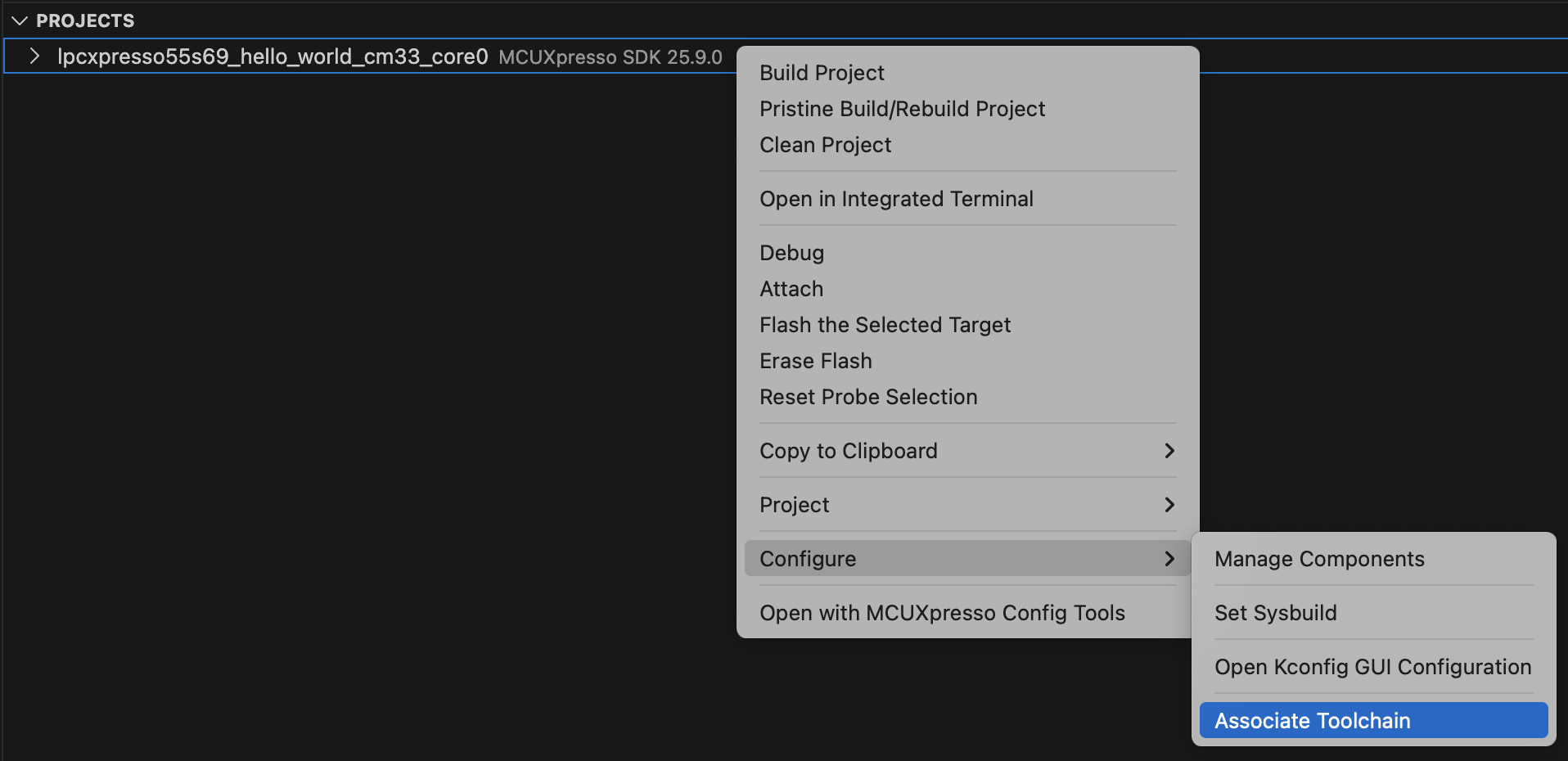
Task: Select Attach from the menu
Action: pos(791,289)
